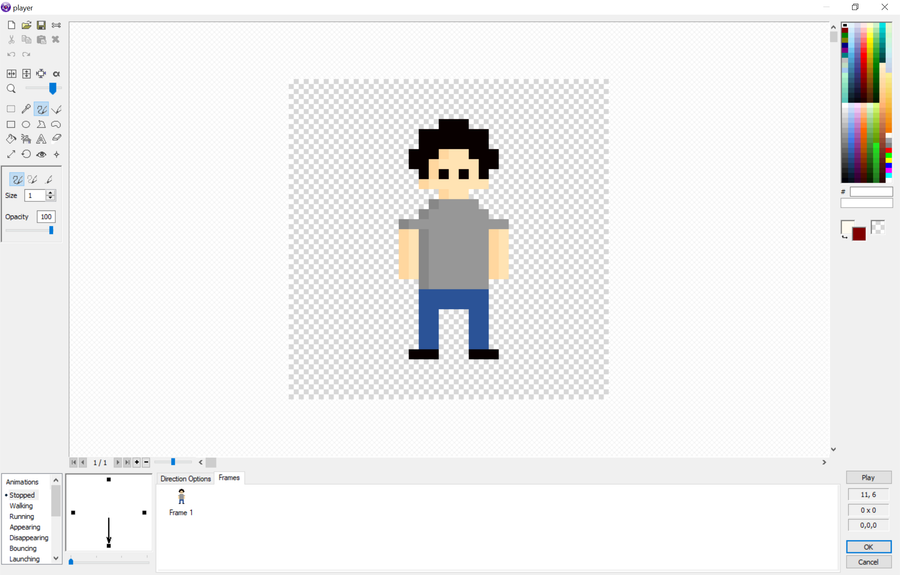The image size is (900, 575).
Task: Click the Crop icon
Action: (x=41, y=73)
